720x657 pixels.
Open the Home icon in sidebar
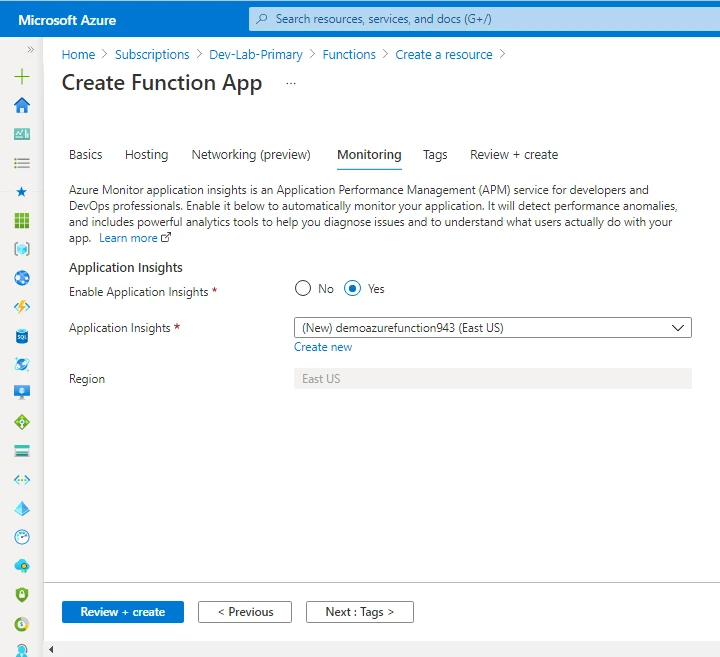pyautogui.click(x=22, y=105)
